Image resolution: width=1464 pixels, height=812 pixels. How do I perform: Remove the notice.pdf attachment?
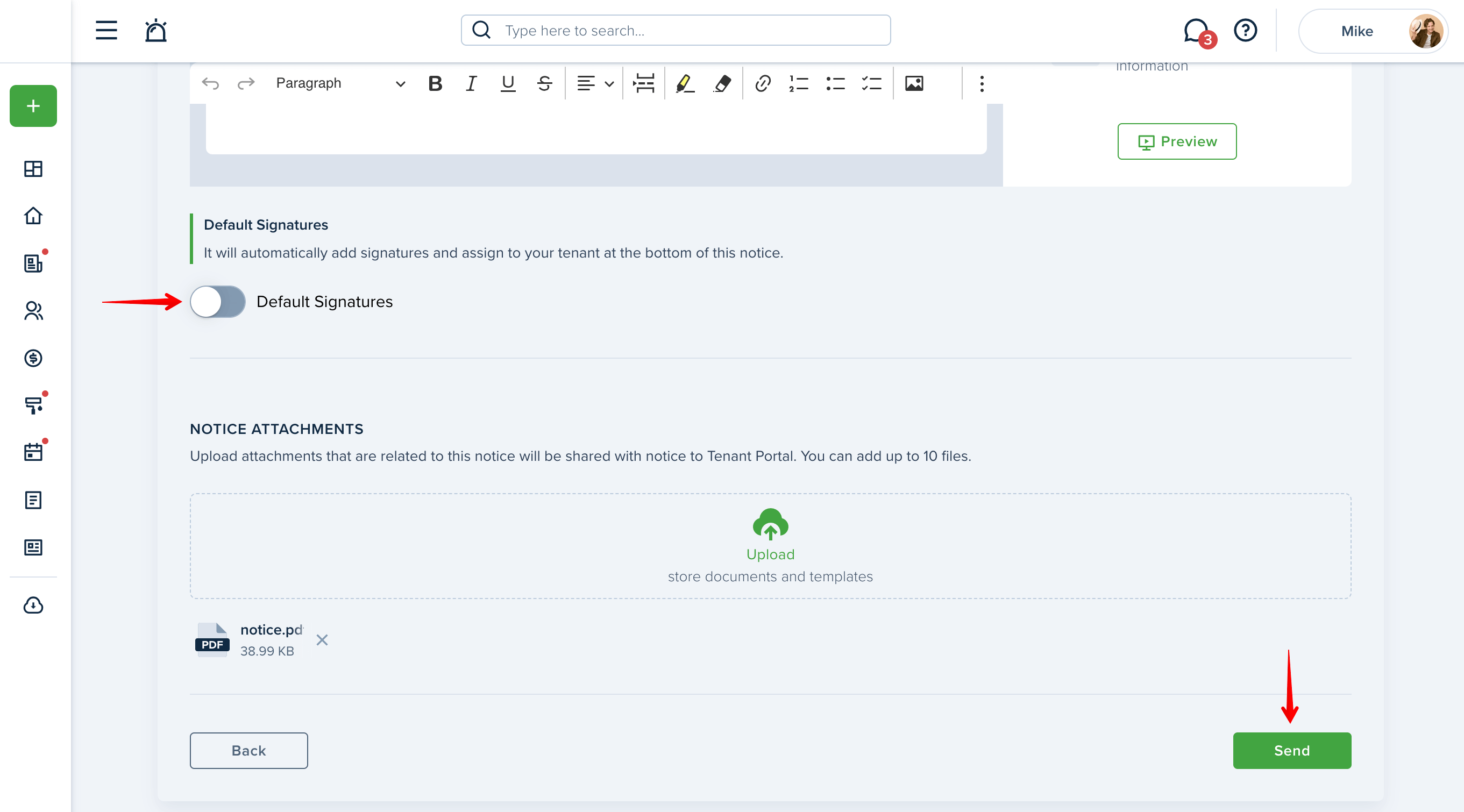322,640
